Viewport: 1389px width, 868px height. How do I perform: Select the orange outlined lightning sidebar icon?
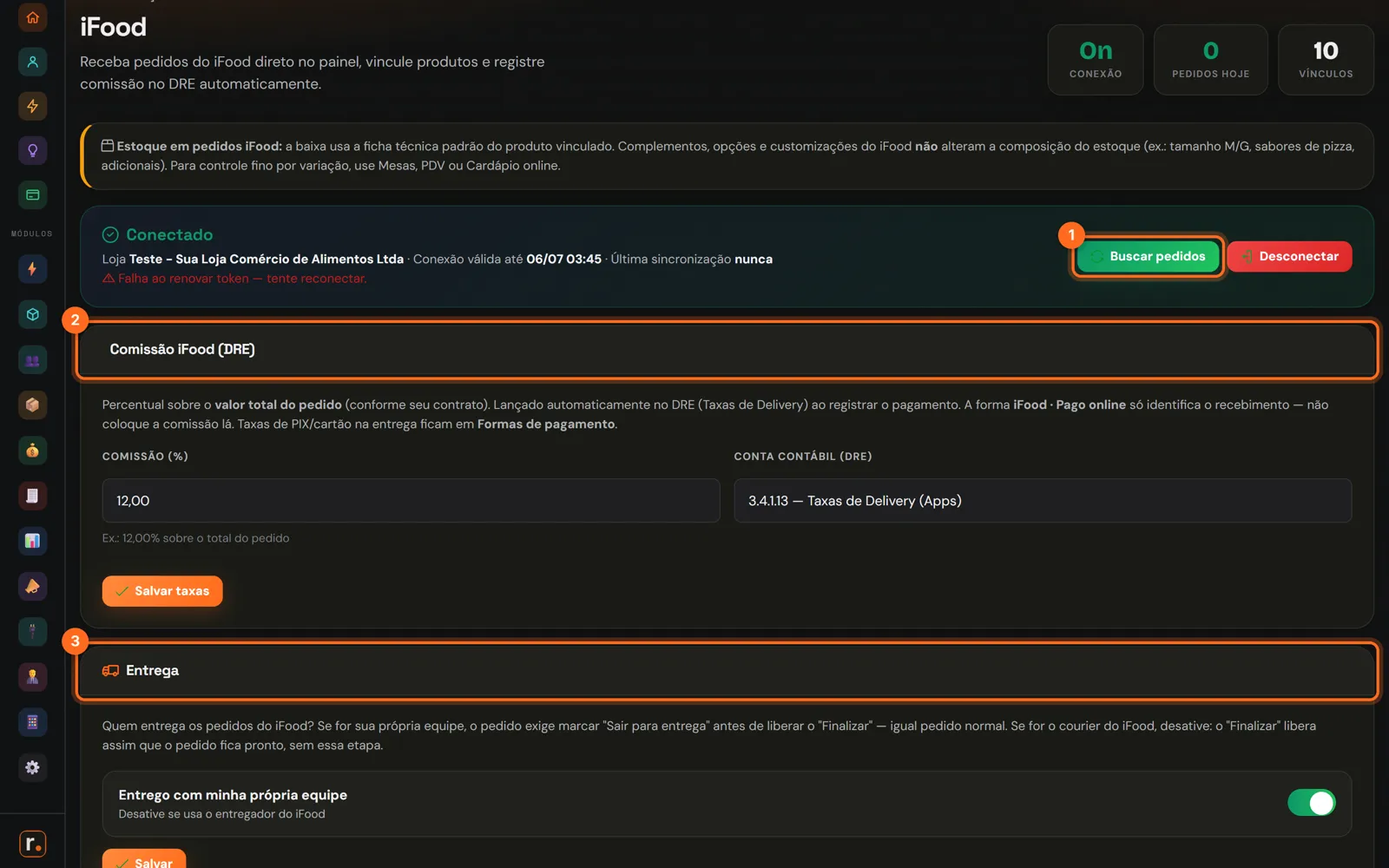tap(32, 106)
